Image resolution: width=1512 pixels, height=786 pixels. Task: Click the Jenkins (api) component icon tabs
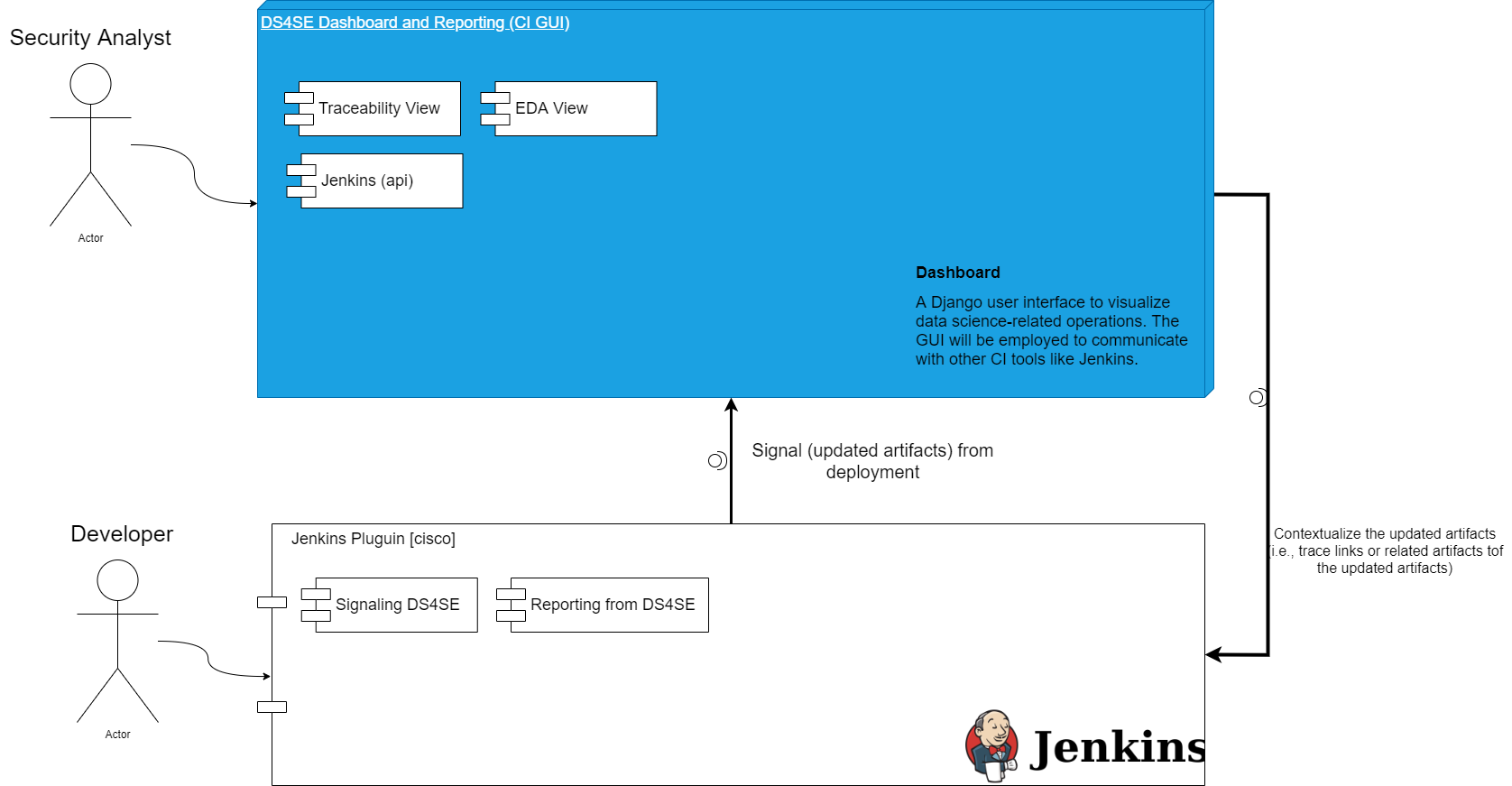[300, 180]
